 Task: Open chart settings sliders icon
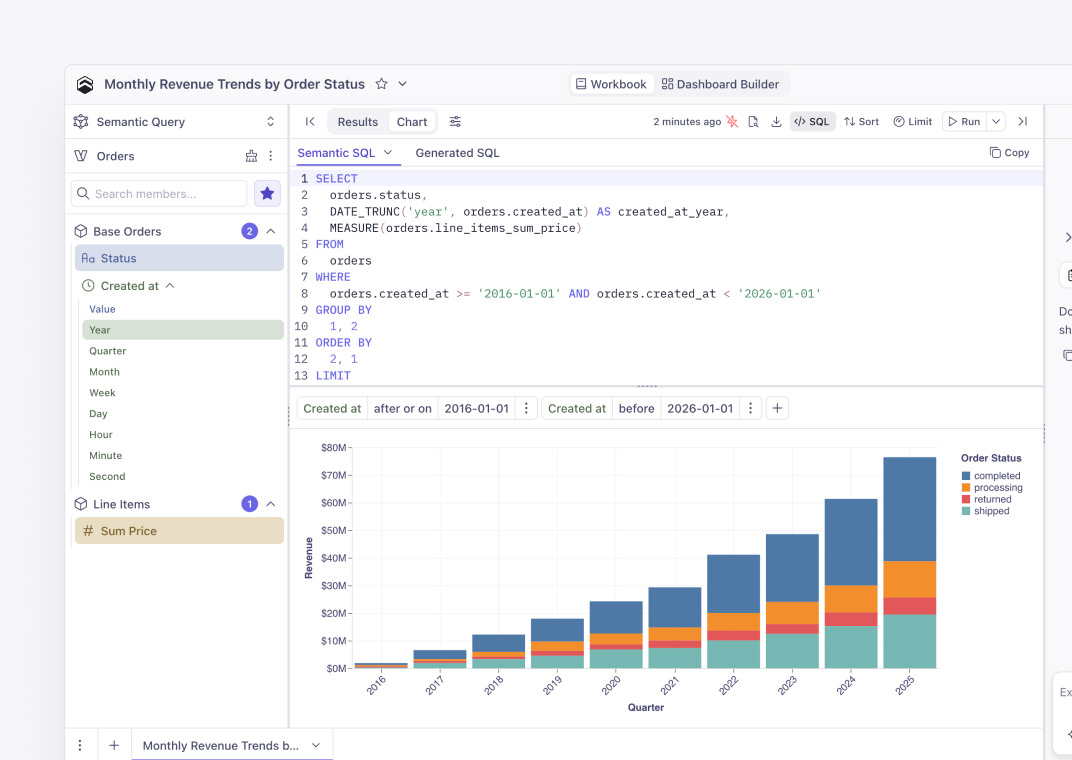tap(455, 122)
